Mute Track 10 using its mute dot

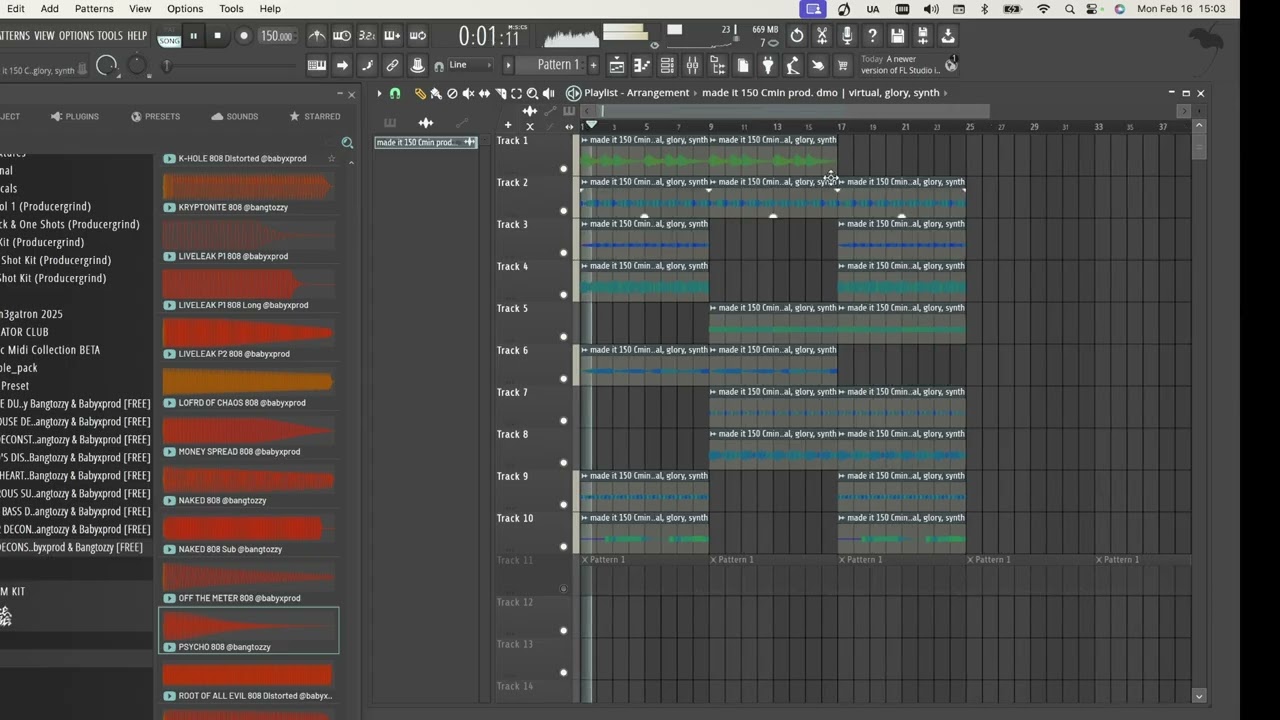tap(563, 547)
